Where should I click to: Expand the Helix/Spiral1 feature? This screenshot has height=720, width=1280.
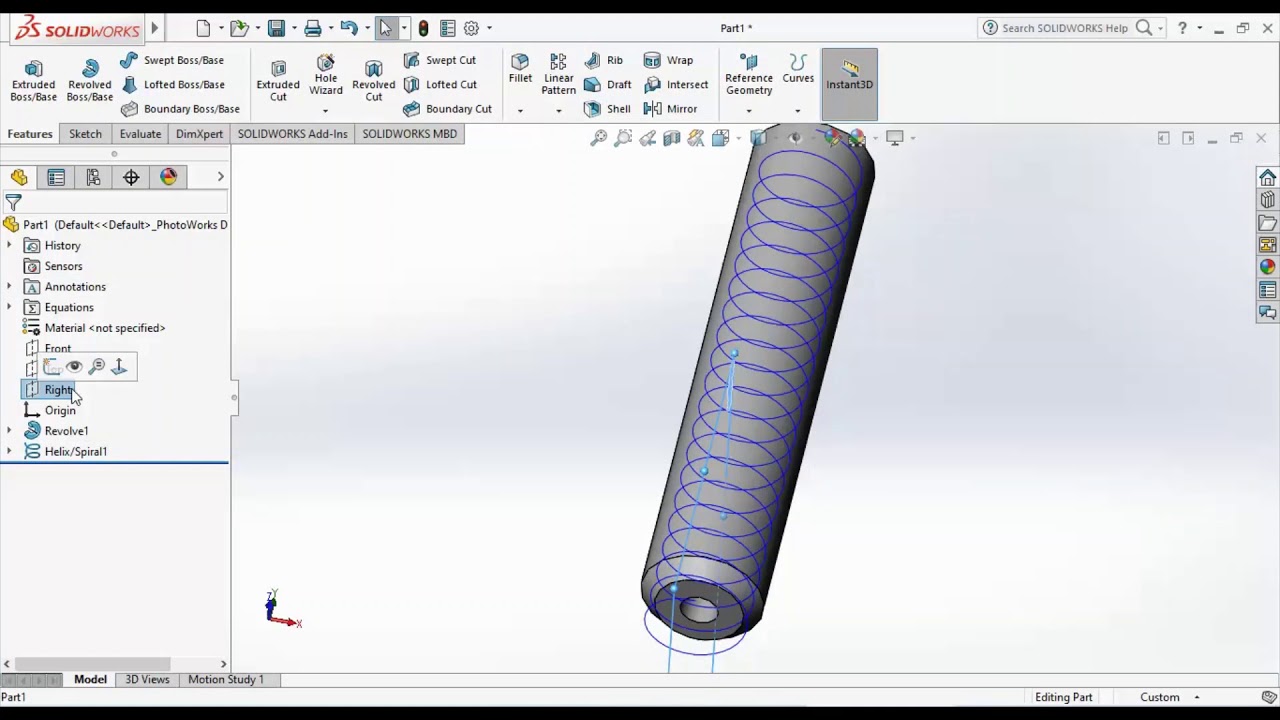pos(9,452)
